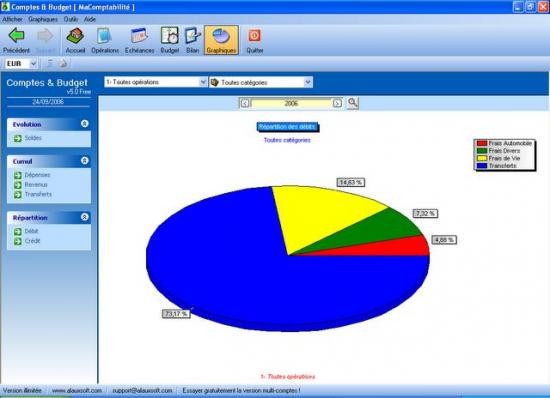Open the Toutes catégories dropdown
Image resolution: width=550 pixels, height=398 pixels.
pos(261,82)
